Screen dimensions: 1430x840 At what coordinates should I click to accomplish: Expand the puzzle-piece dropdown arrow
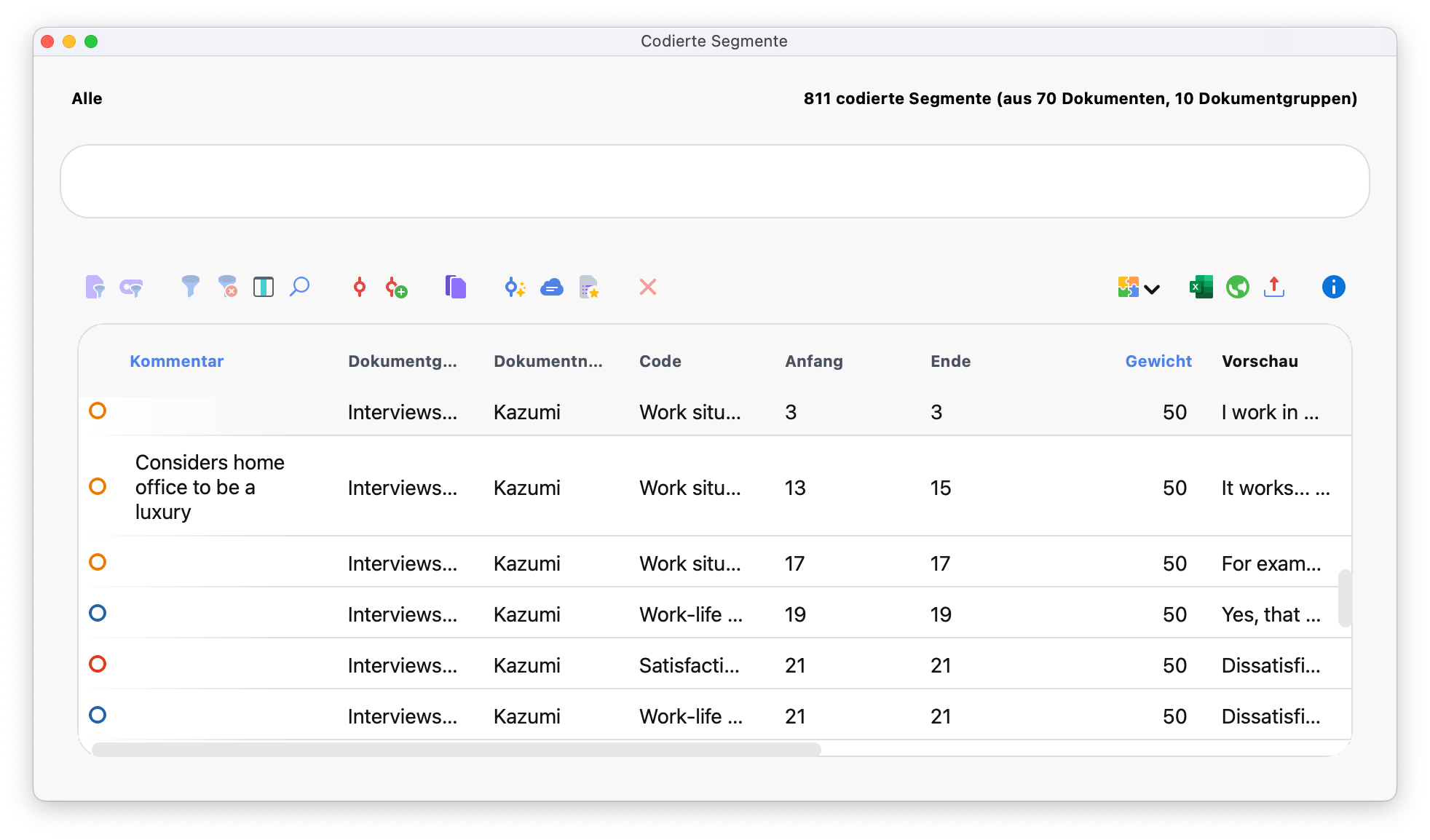pyautogui.click(x=1152, y=289)
